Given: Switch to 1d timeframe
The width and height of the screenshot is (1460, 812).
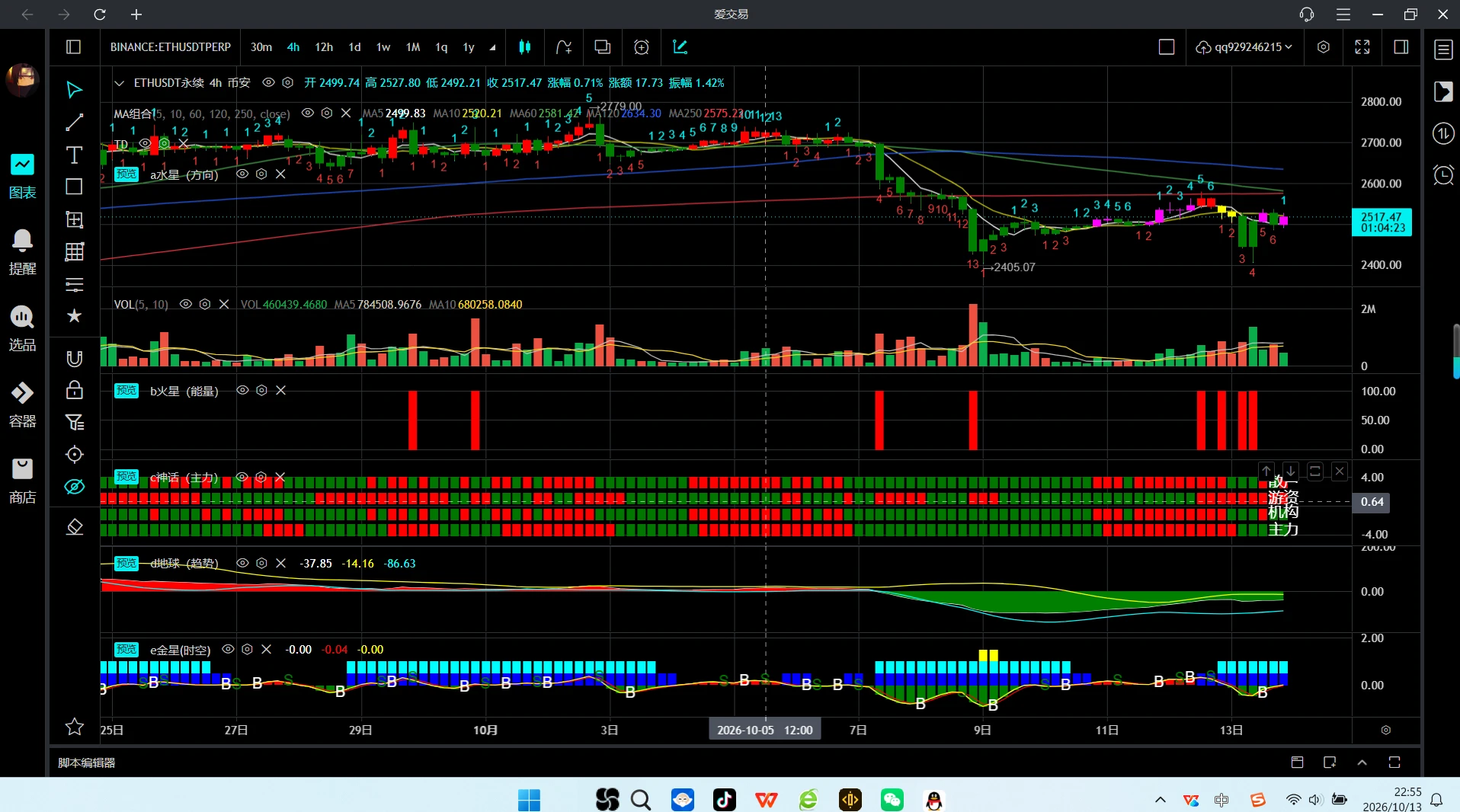Looking at the screenshot, I should point(354,47).
